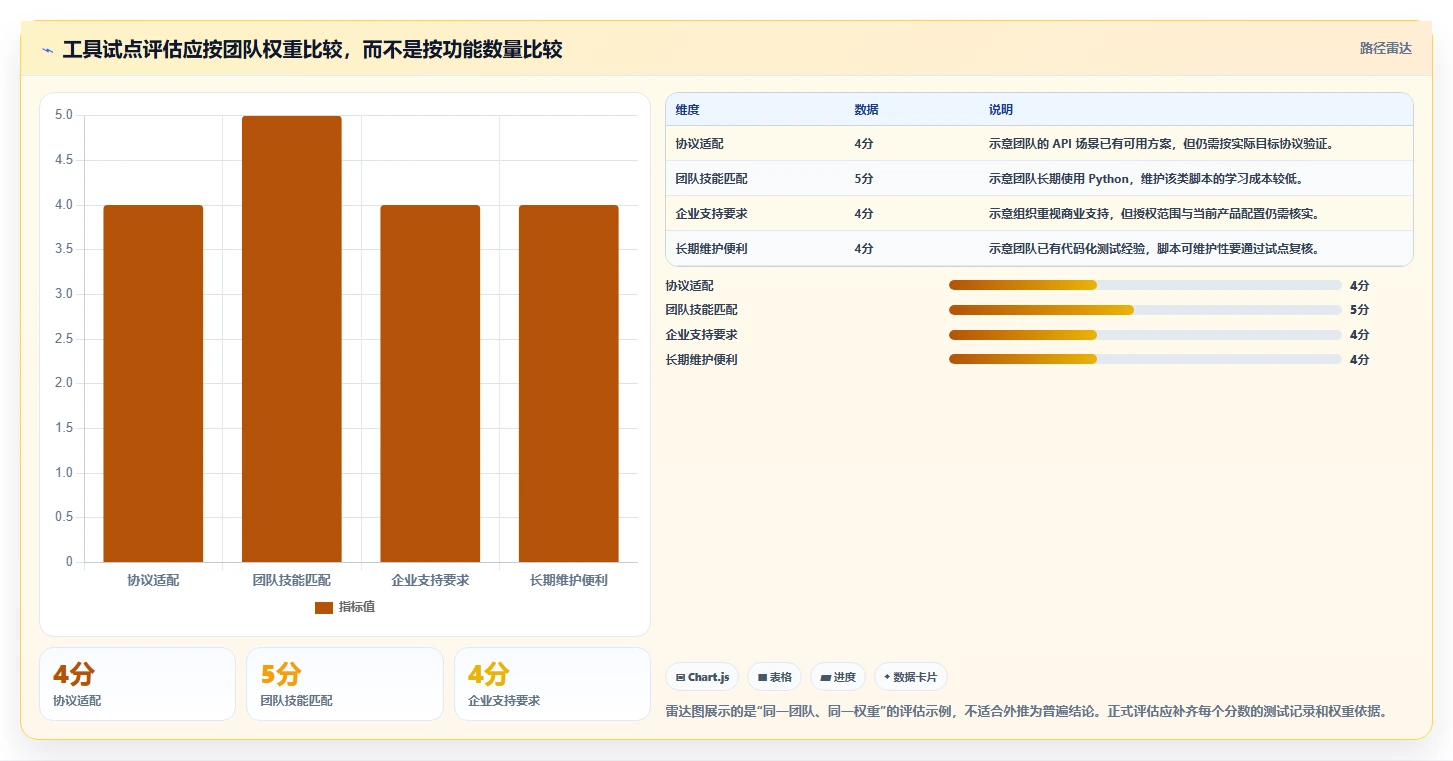
Task: Click the 路径雷达 label in the header
Action: 1385,48
